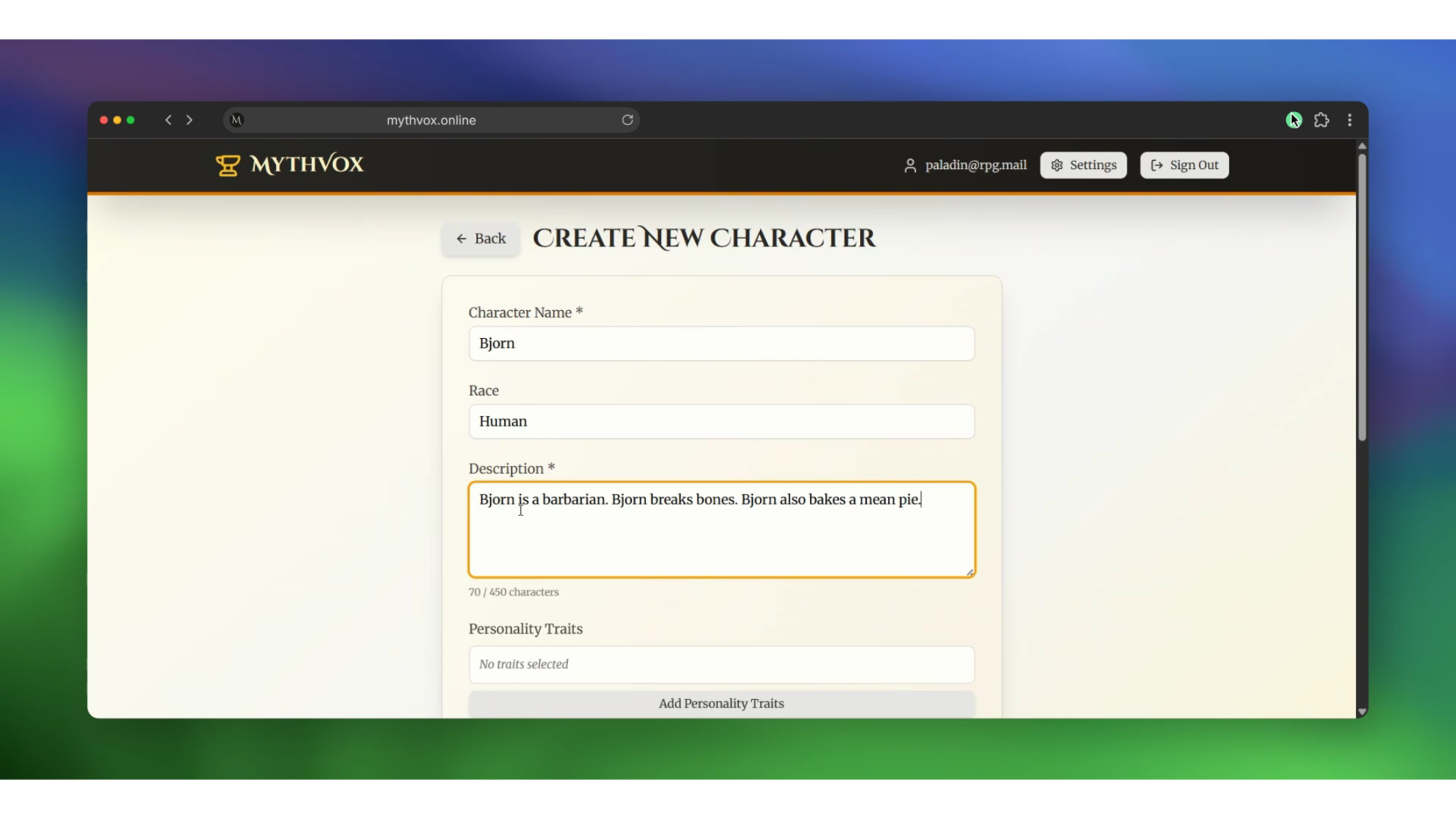The height and width of the screenshot is (819, 1456).
Task: Open the browser three-dot menu
Action: (x=1350, y=120)
